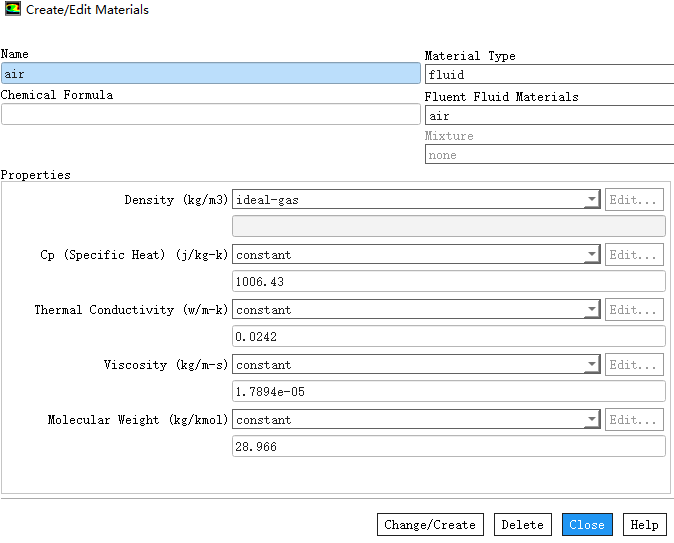
Task: Select the Thermal Conductivity value 0.0242
Action: (x=448, y=337)
